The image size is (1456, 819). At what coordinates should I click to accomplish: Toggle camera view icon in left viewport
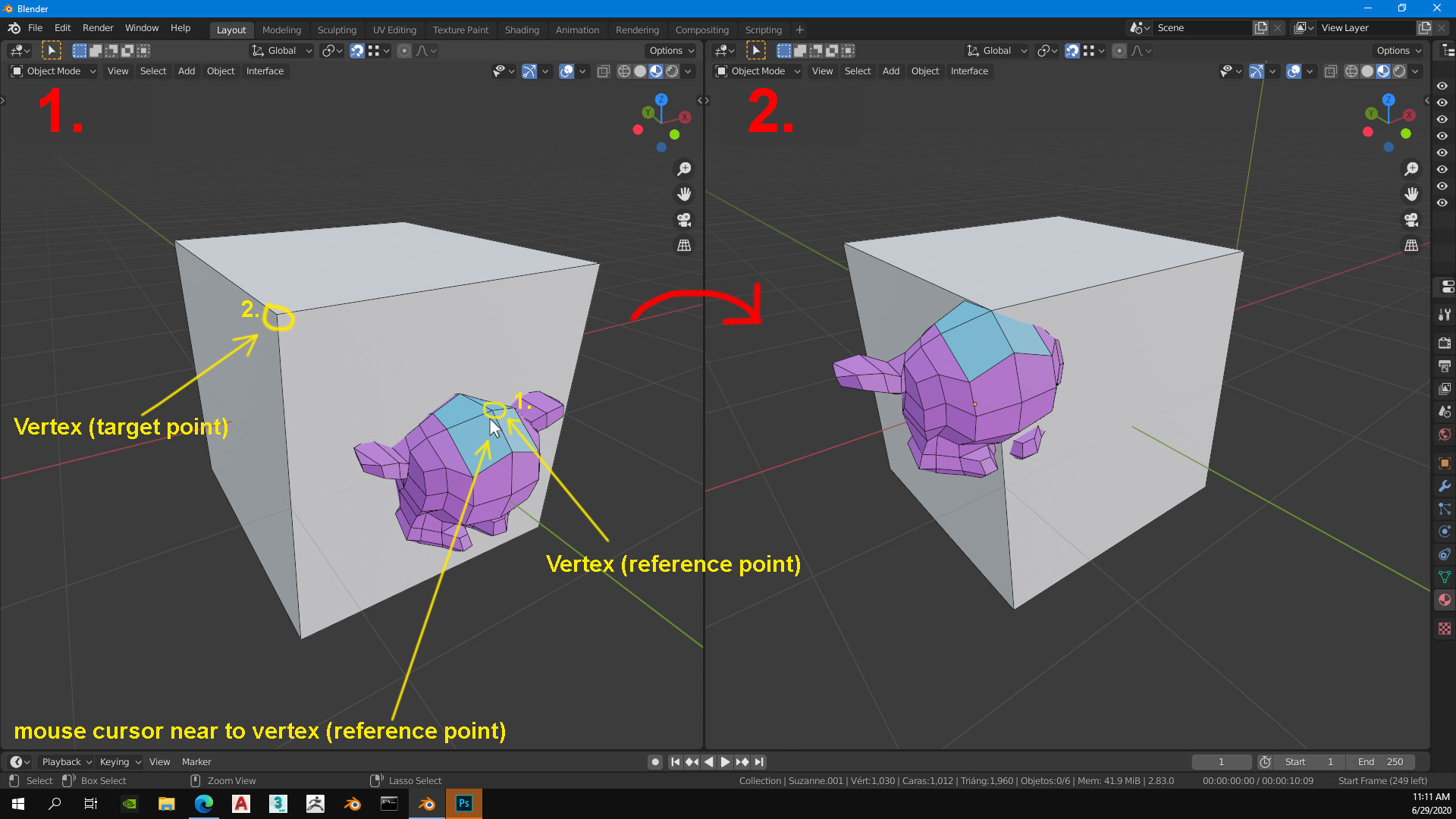click(x=684, y=220)
